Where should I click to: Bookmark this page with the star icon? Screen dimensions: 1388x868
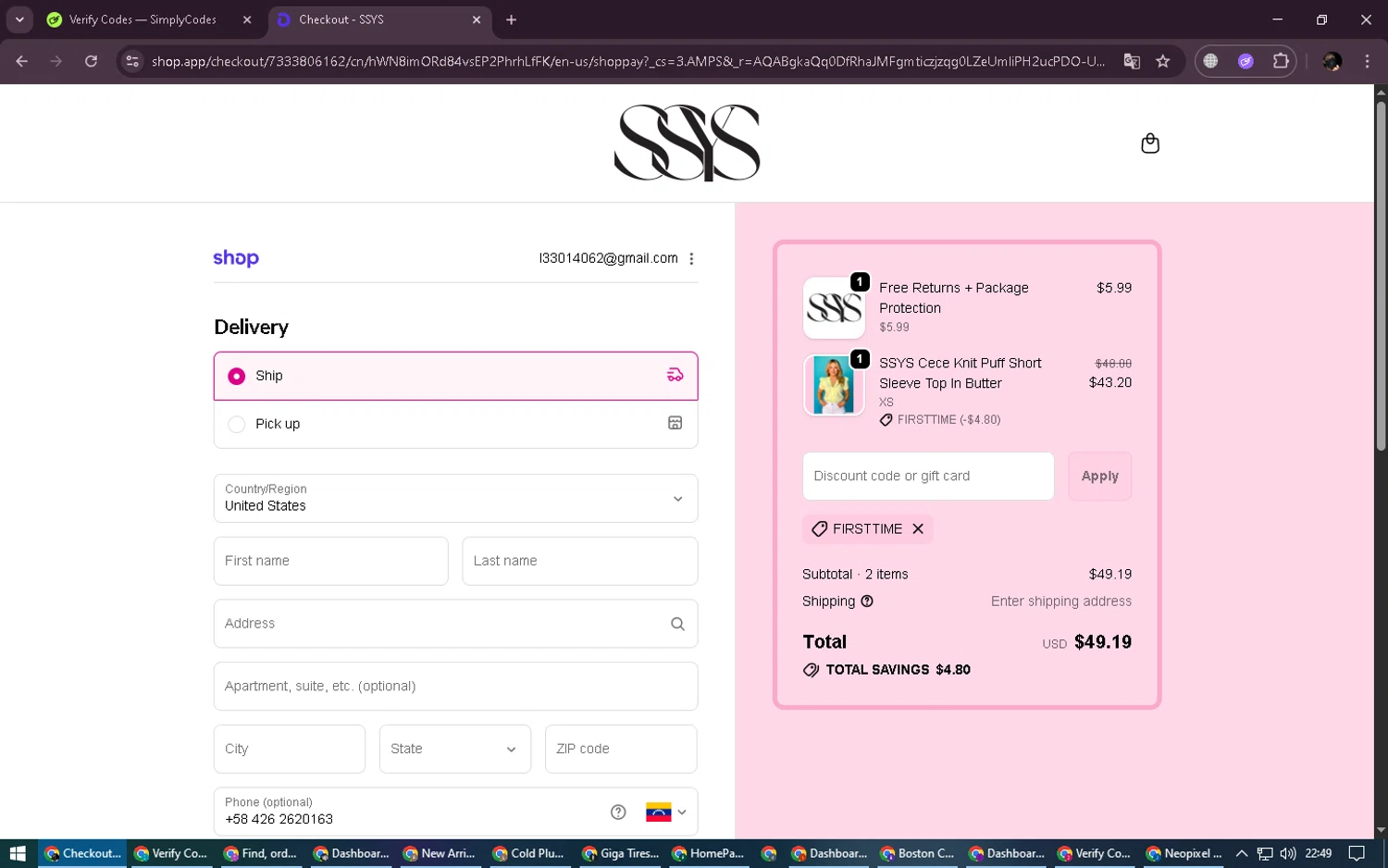coord(1163,61)
